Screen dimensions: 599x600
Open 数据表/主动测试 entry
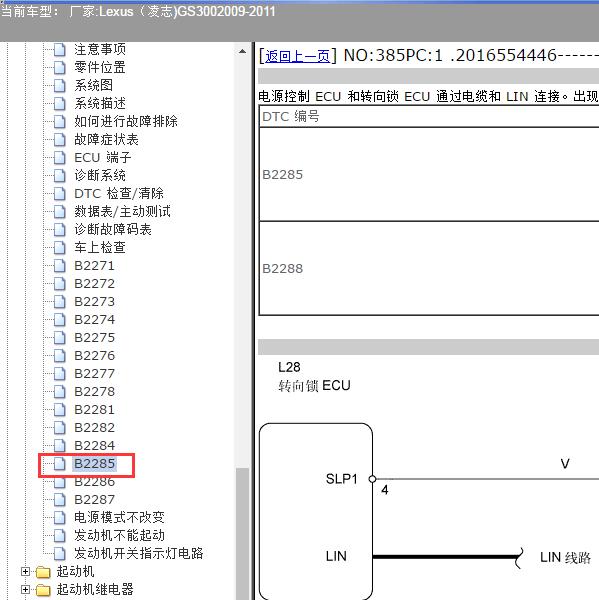122,211
